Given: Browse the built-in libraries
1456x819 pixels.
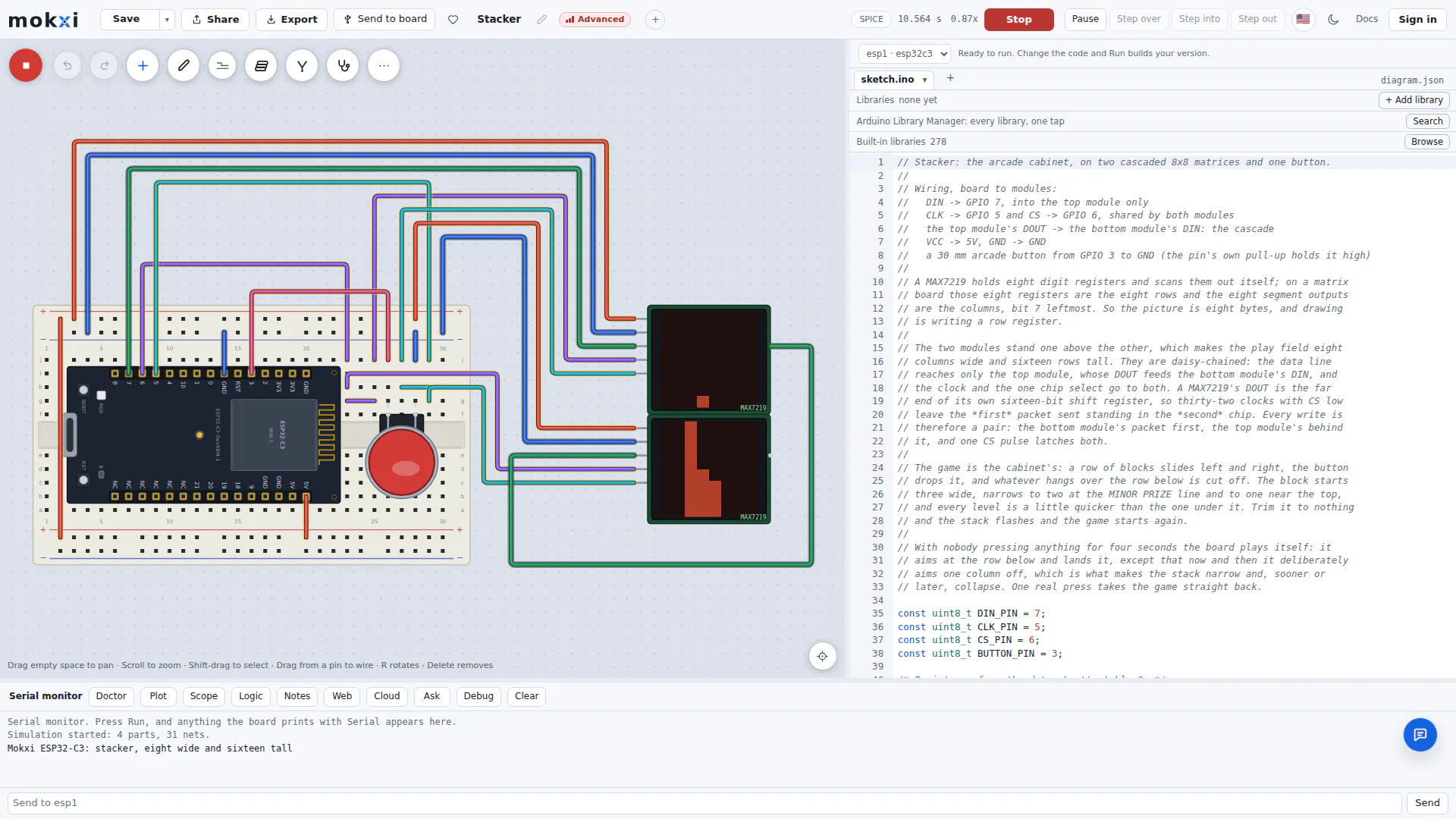Looking at the screenshot, I should coord(1426,142).
